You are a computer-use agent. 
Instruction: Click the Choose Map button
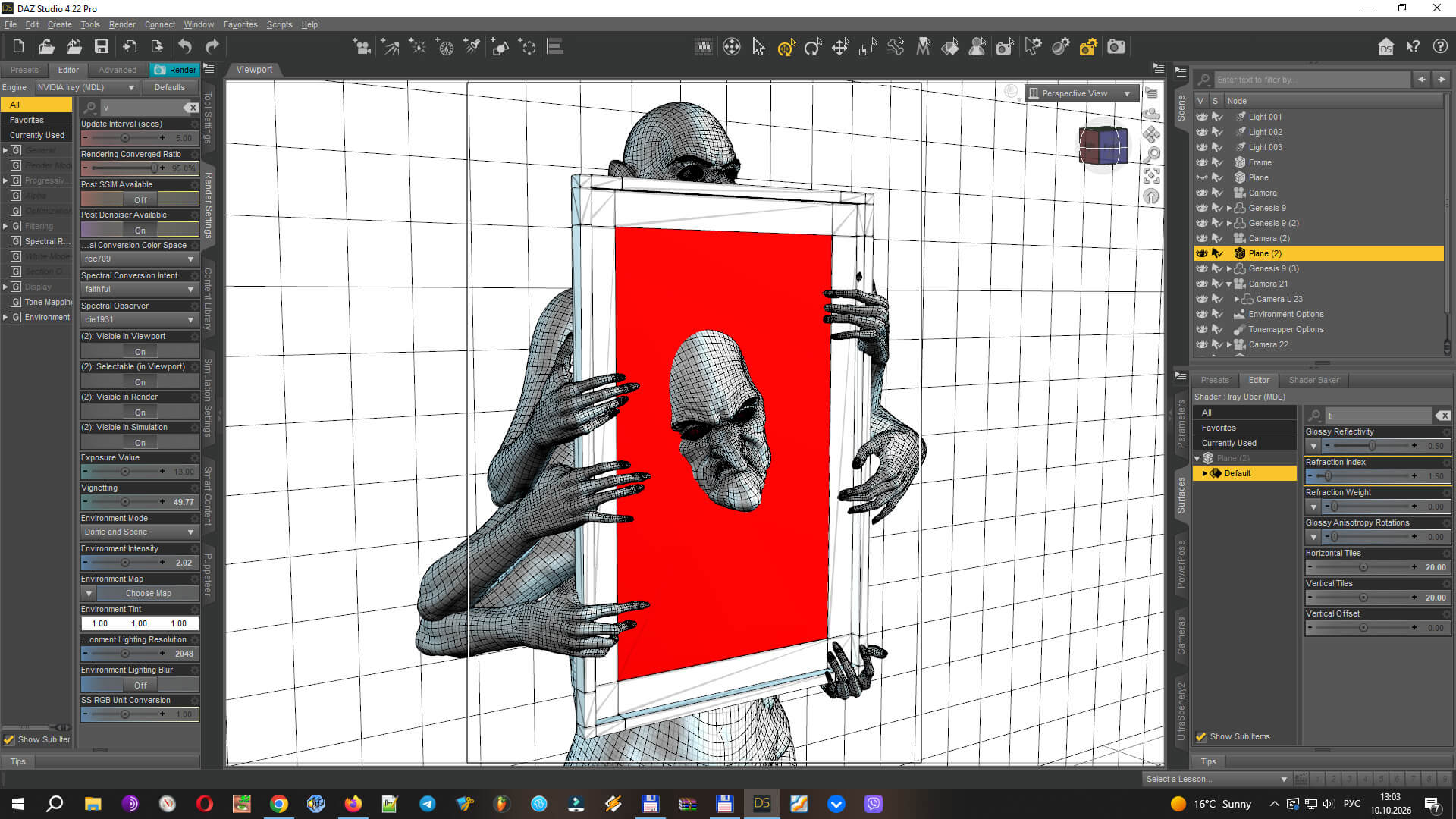click(x=148, y=593)
